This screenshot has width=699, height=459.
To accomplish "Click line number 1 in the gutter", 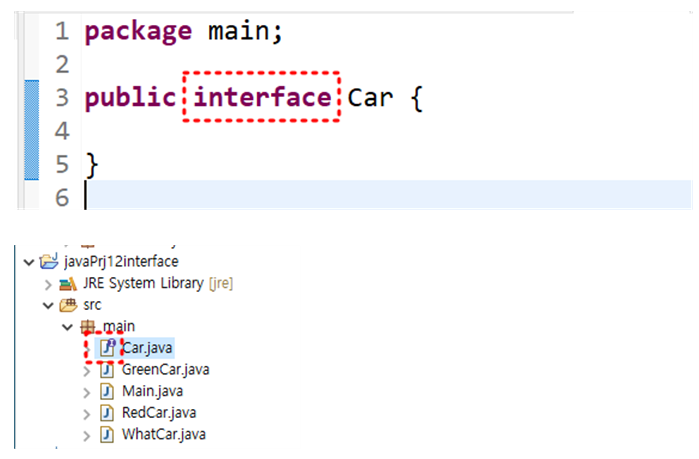I will tap(62, 31).
